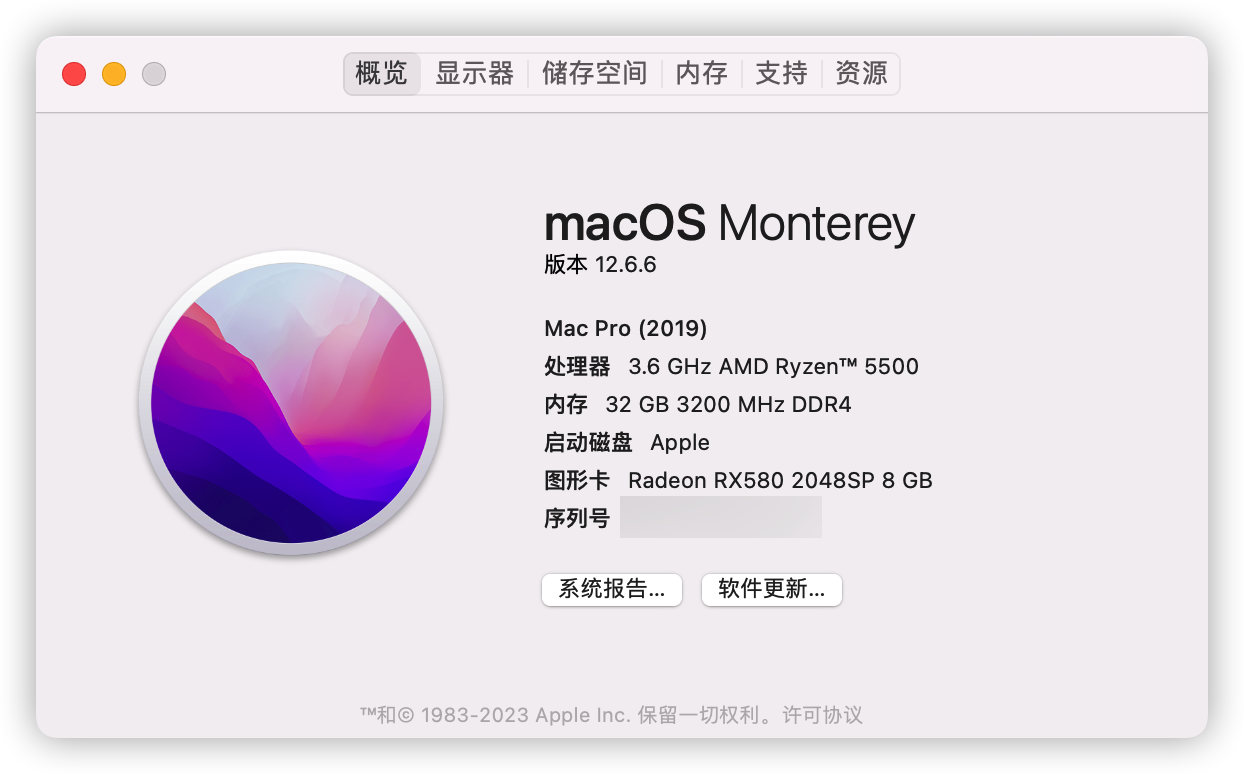
Task: Open the 资源 tab
Action: coord(861,74)
